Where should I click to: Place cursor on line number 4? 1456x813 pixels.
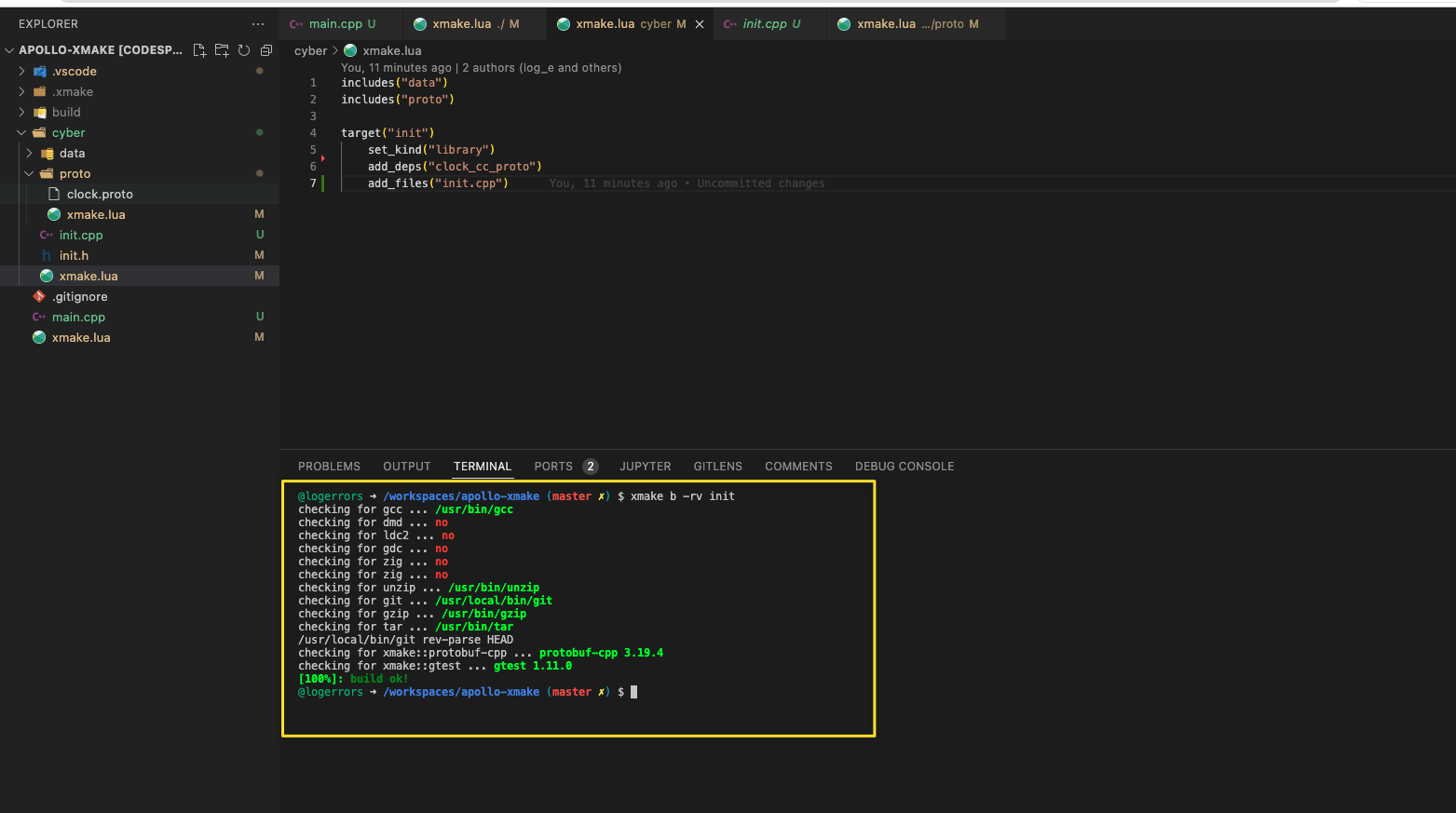point(313,133)
